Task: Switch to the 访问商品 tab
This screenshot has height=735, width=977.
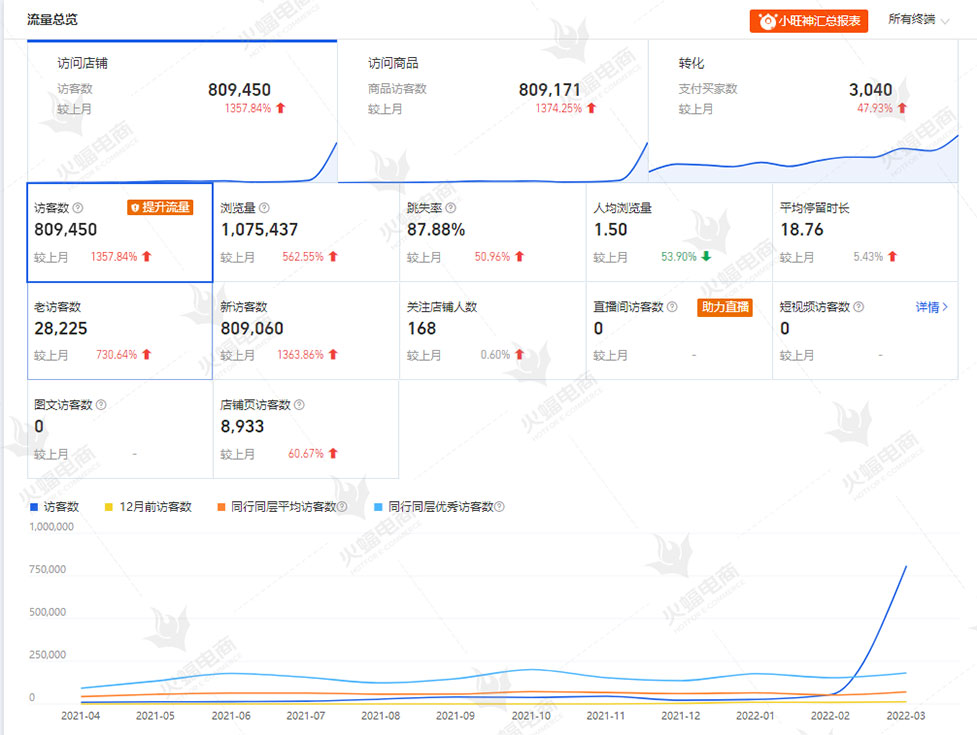Action: coord(492,110)
